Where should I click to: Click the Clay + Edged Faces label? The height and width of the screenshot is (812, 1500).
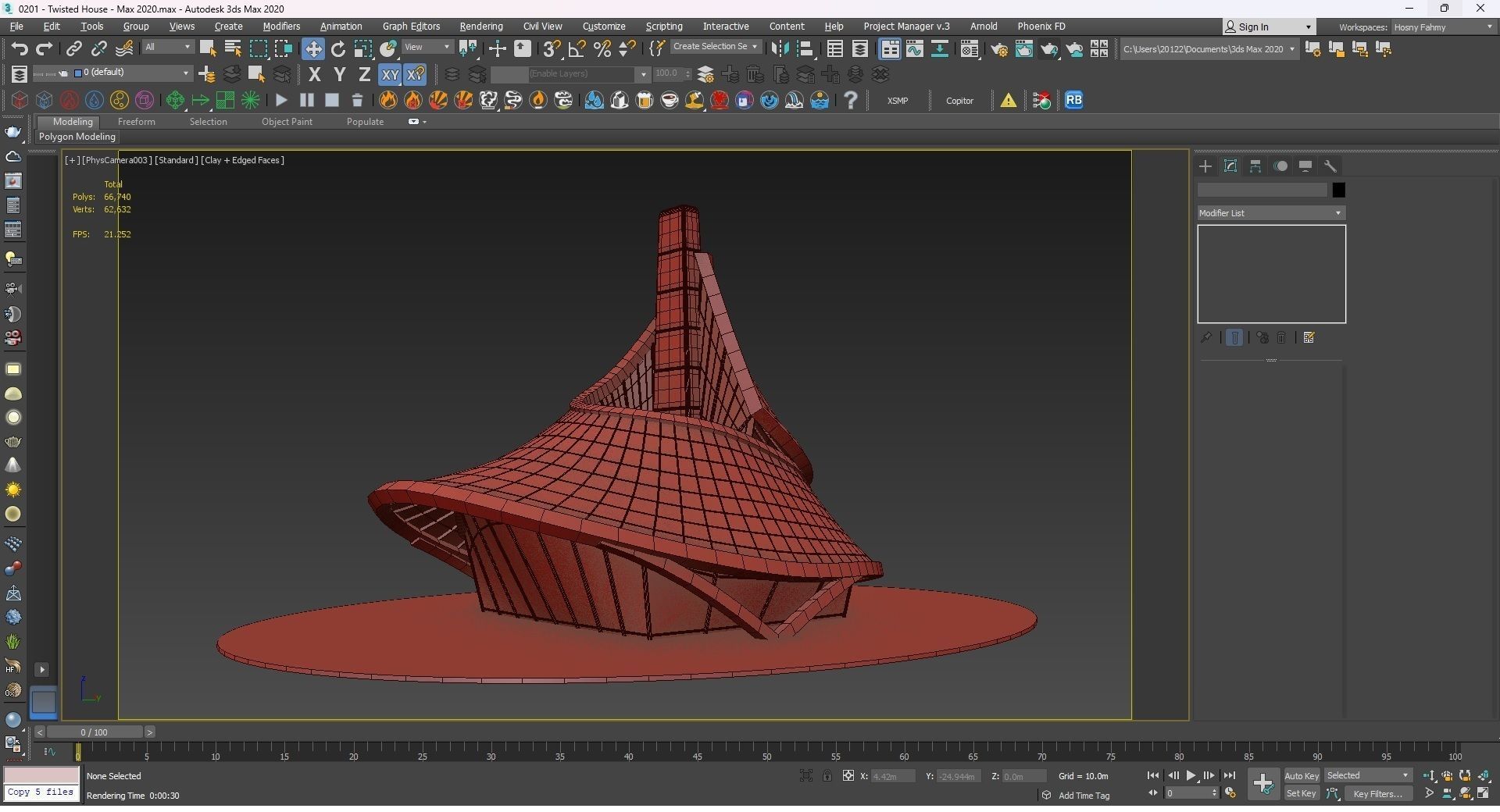242,160
